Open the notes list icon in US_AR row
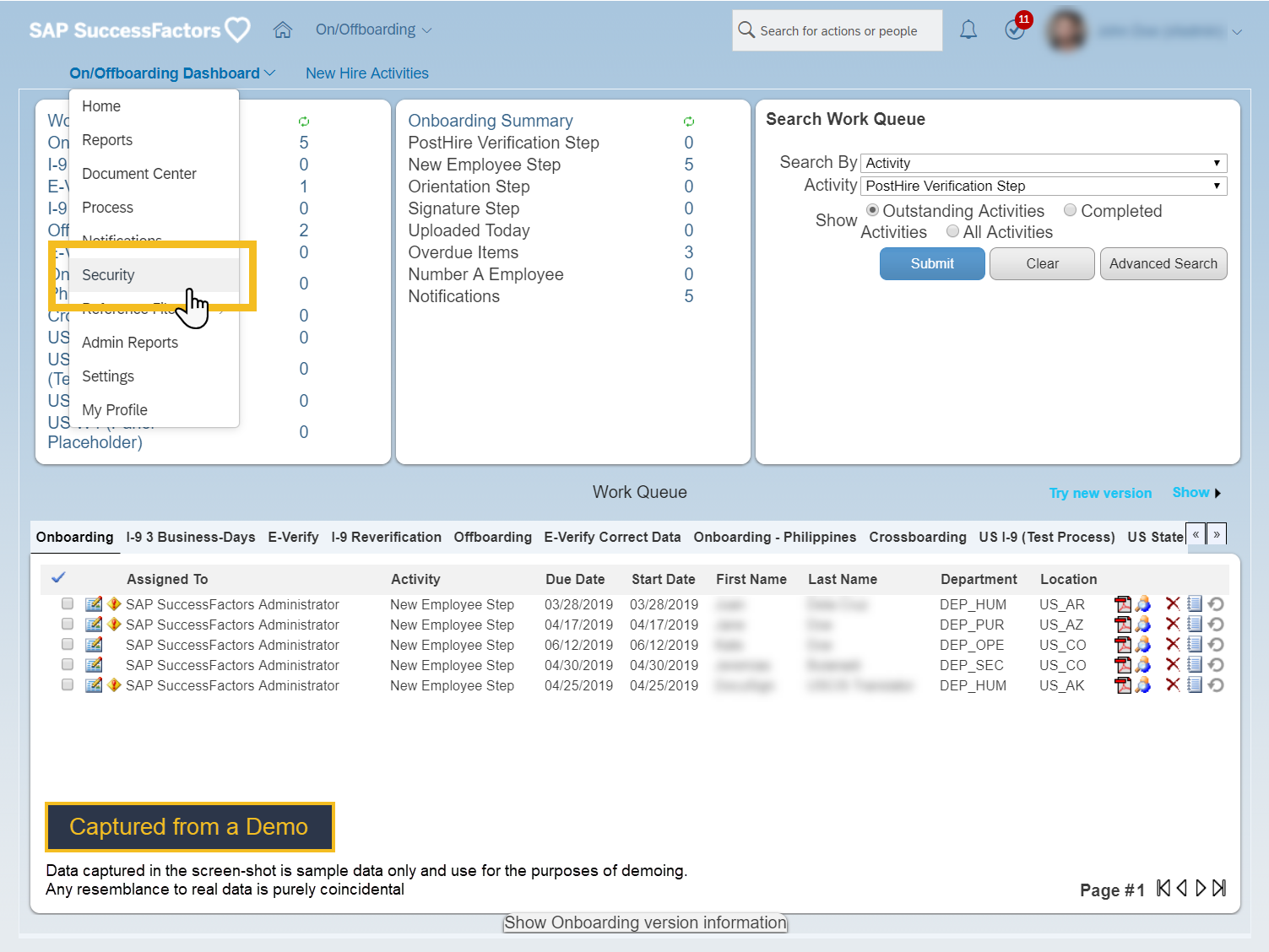This screenshot has height=952, width=1269. 1195,604
